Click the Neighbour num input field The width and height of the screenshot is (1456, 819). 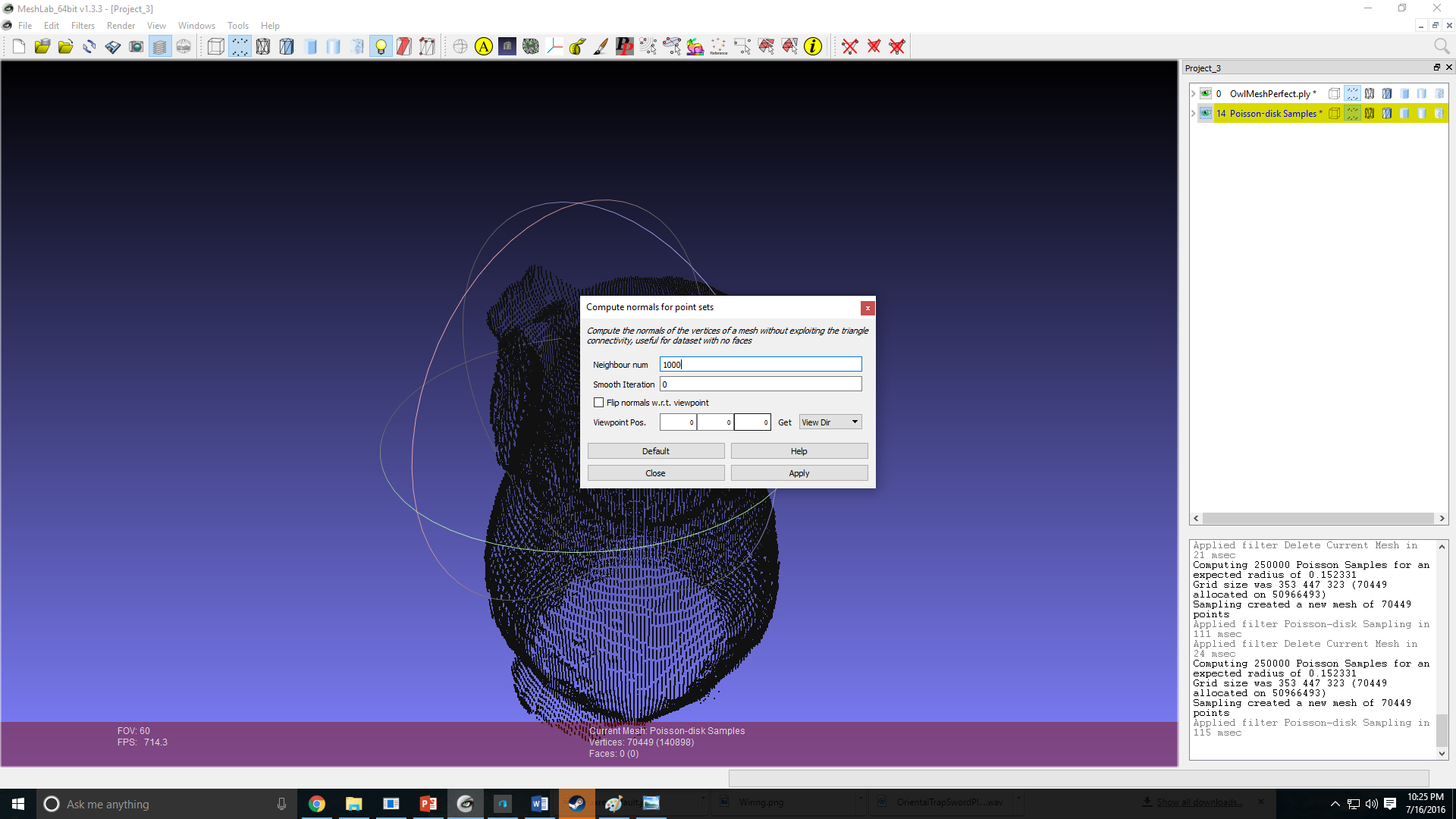[761, 365]
